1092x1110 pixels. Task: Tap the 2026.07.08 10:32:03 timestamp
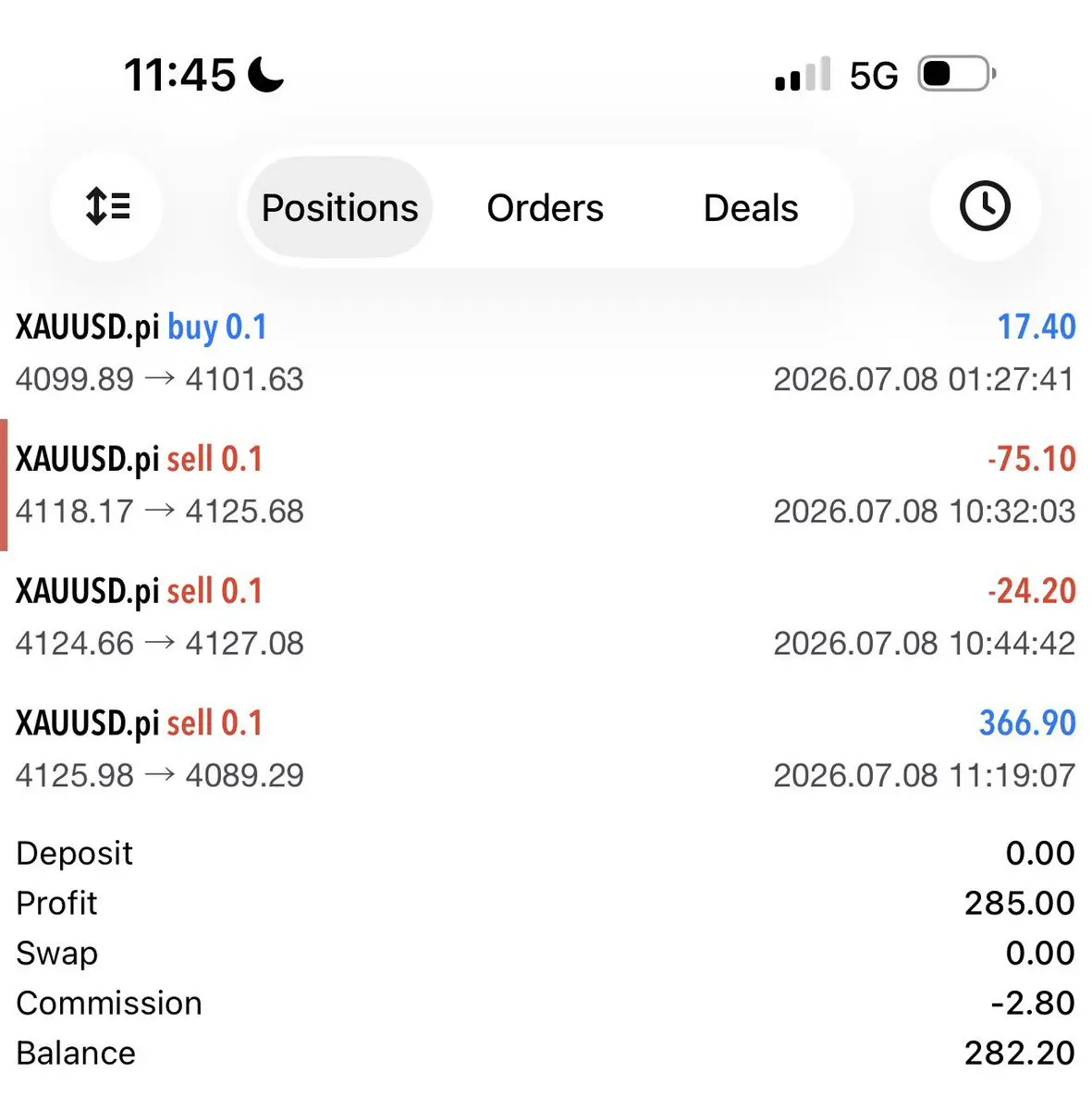pyautogui.click(x=925, y=512)
